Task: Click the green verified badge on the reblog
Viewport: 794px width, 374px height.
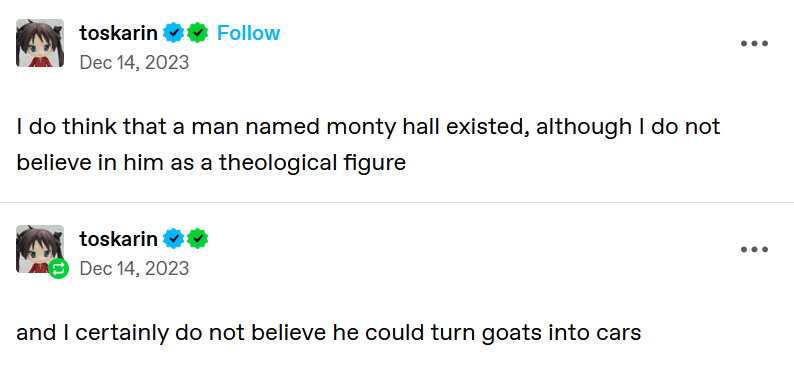Action: 197,239
